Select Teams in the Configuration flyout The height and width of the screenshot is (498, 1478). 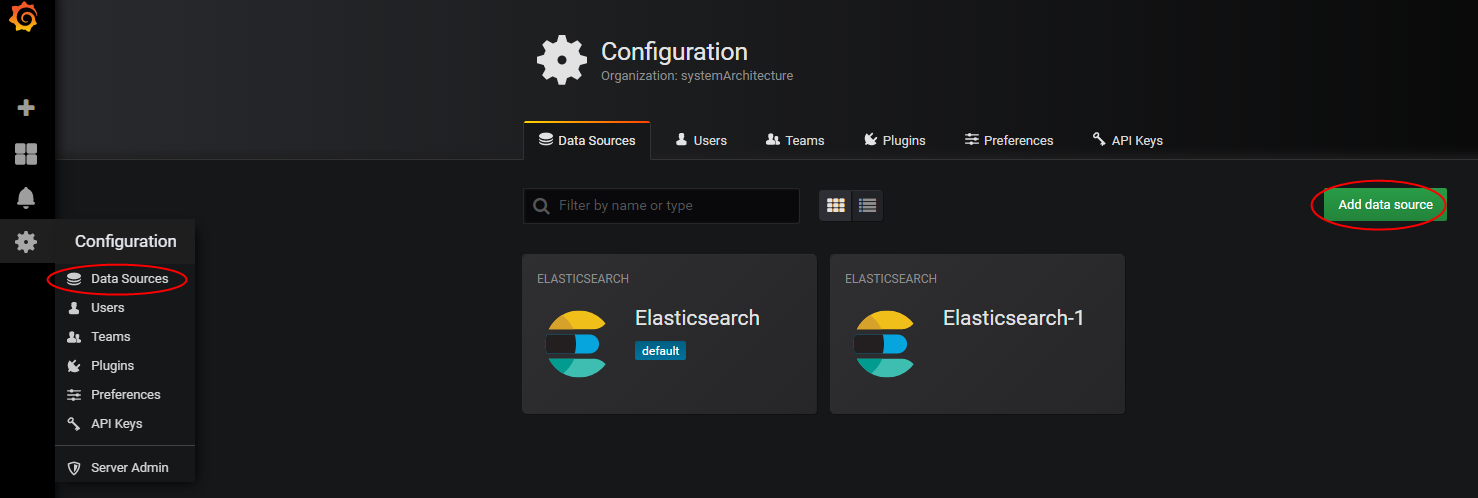[x=125, y=337]
